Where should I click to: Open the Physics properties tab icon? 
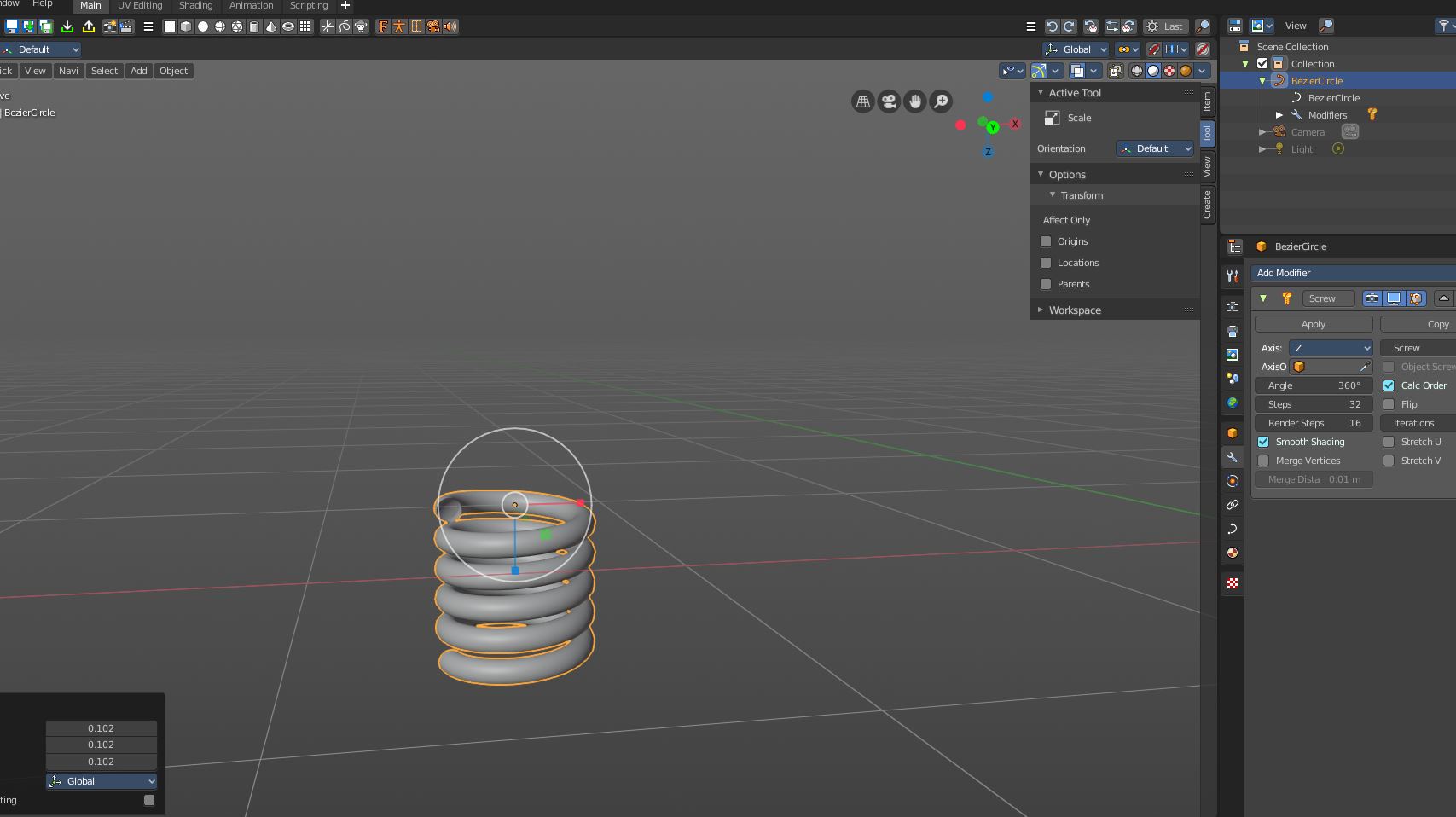[1233, 481]
